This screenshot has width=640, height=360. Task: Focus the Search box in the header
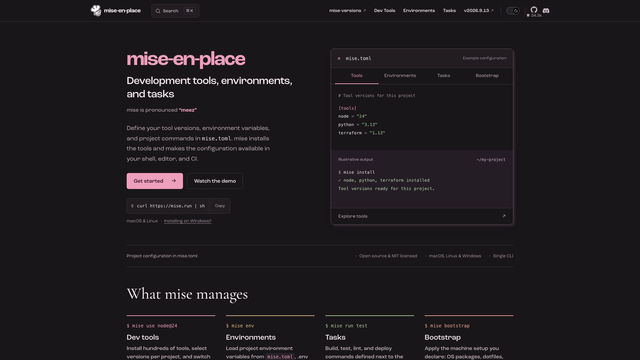tap(175, 11)
